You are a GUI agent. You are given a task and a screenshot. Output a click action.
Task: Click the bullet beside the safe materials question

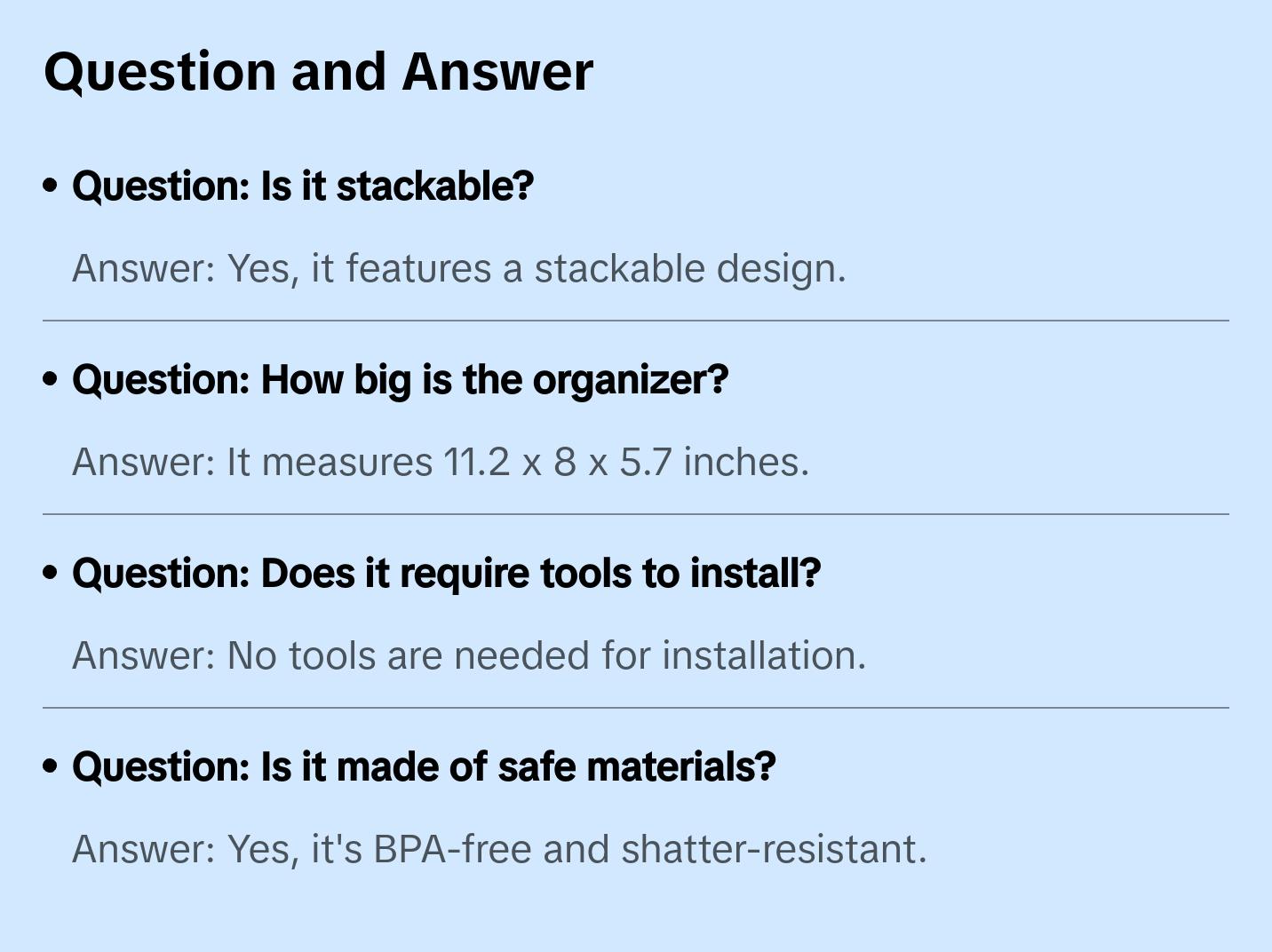51,766
